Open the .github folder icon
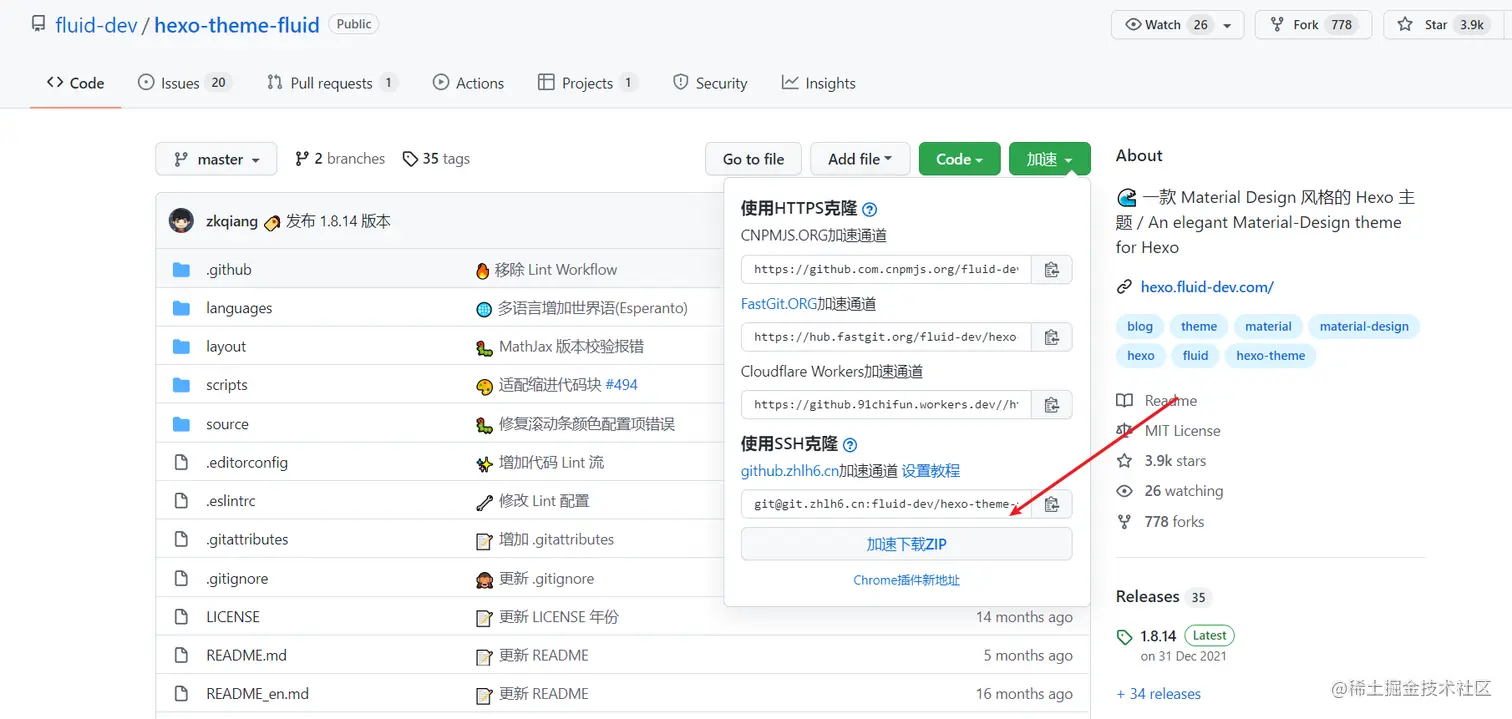Viewport: 1512px width, 719px height. point(181,270)
